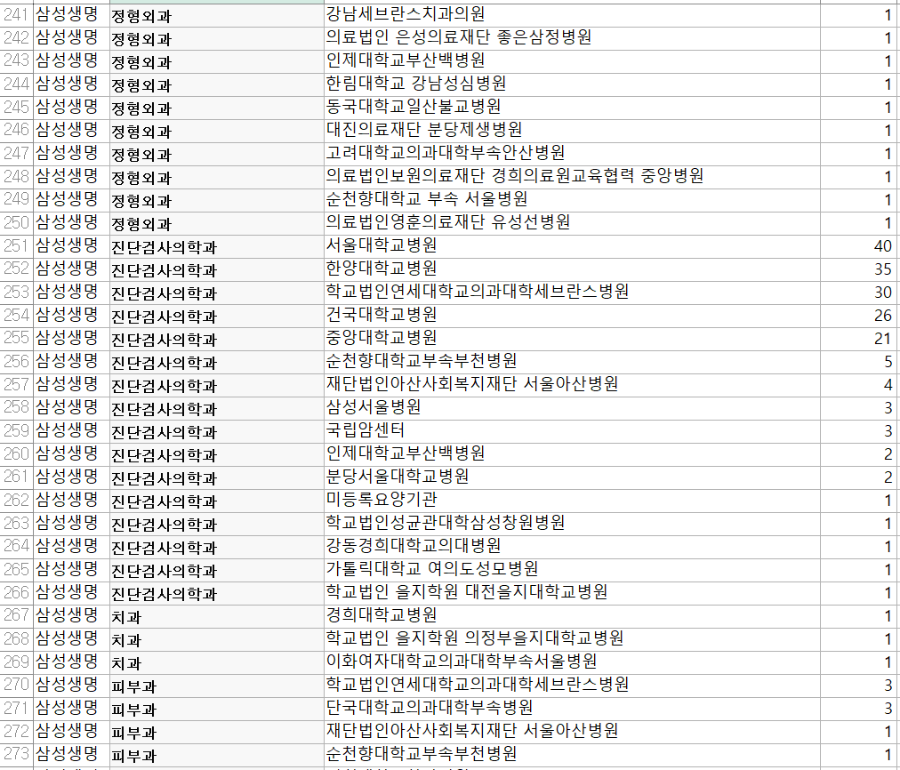Click the 한림대학교 강남성심병원 cell

572,85
